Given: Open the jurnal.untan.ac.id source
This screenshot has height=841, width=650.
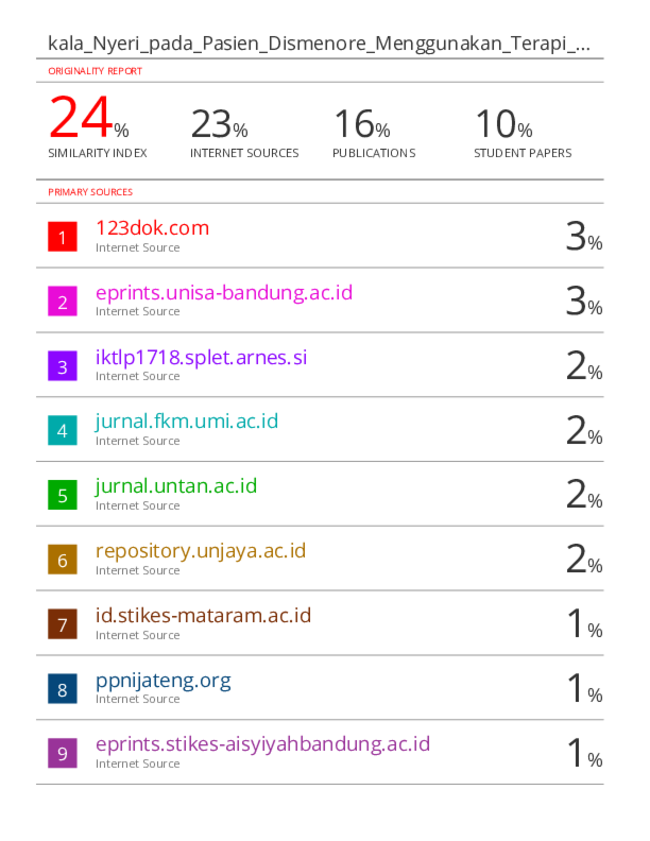Looking at the screenshot, I should click(176, 487).
